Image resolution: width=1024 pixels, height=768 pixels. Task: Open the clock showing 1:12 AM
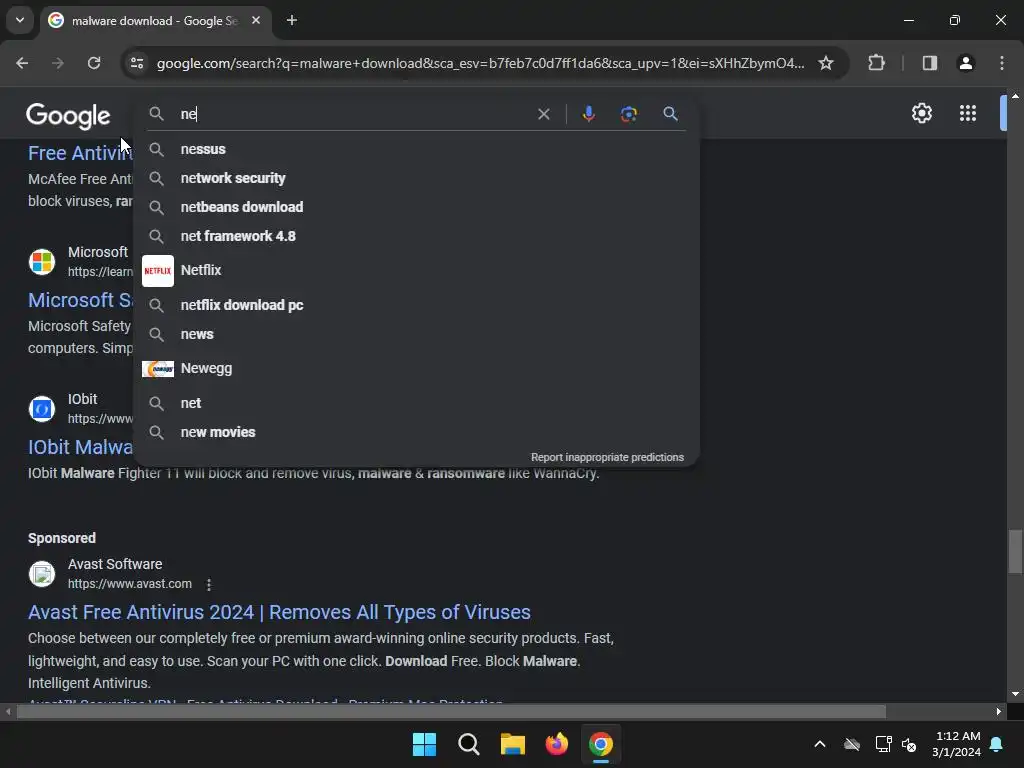point(957,744)
